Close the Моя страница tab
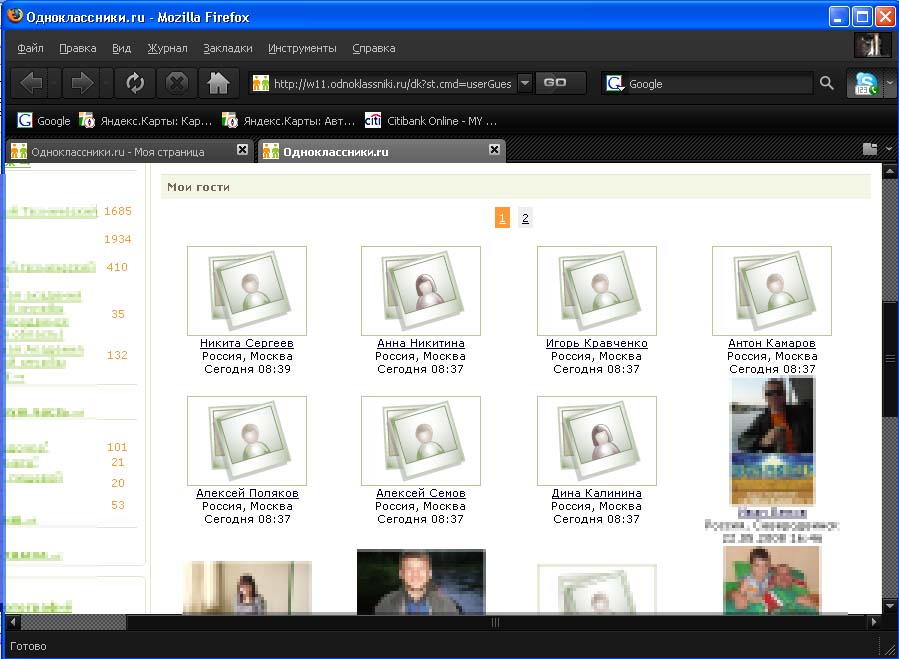Image resolution: width=899 pixels, height=659 pixels. (x=242, y=150)
